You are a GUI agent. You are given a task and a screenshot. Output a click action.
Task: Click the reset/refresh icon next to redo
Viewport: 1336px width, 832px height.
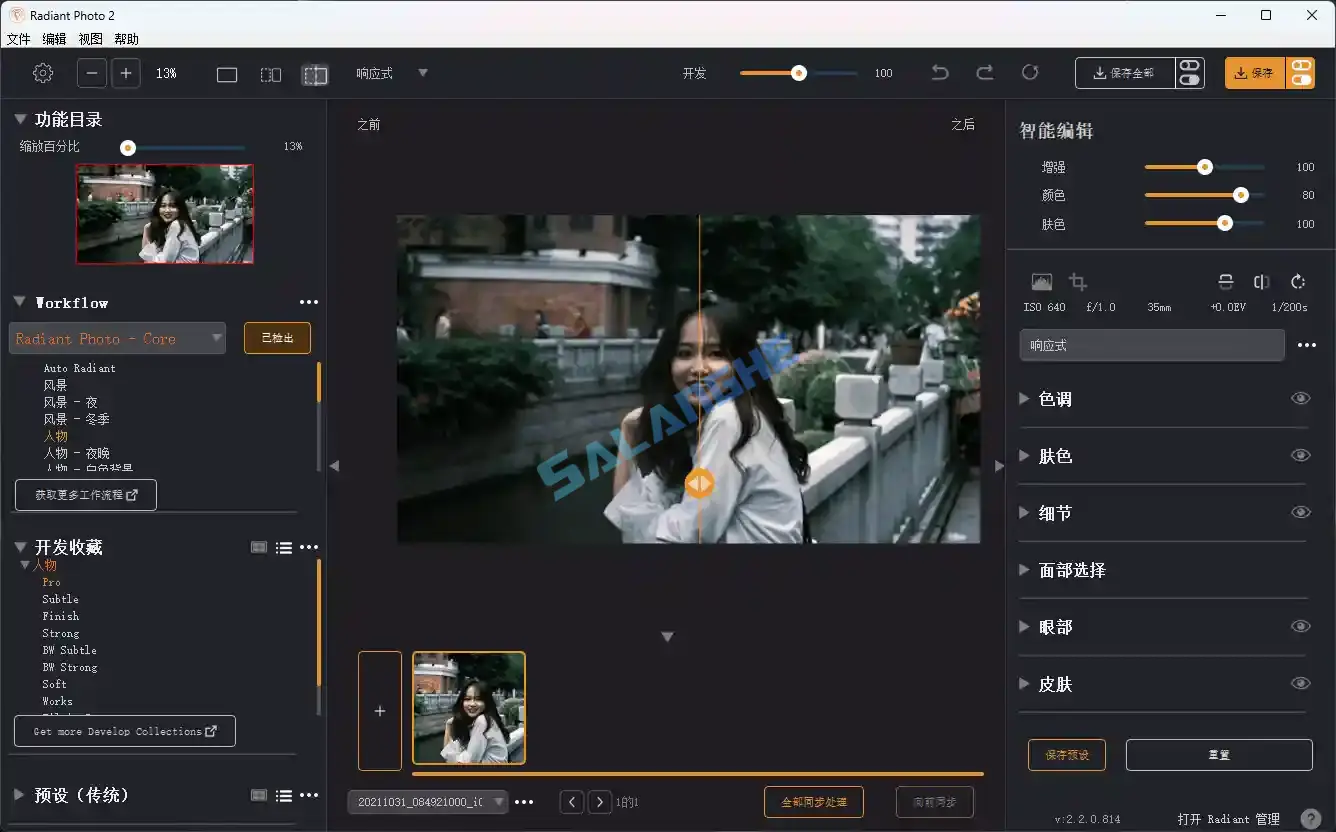click(x=1030, y=72)
